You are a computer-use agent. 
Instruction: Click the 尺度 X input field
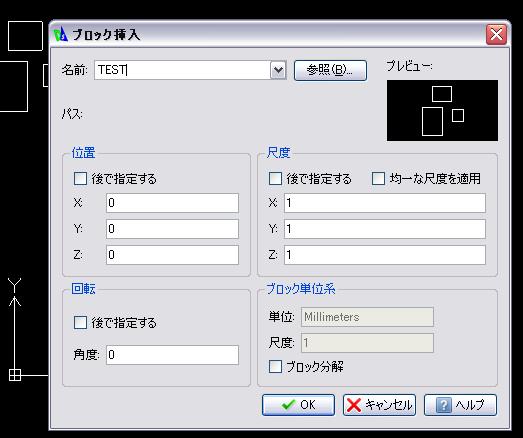tap(385, 202)
